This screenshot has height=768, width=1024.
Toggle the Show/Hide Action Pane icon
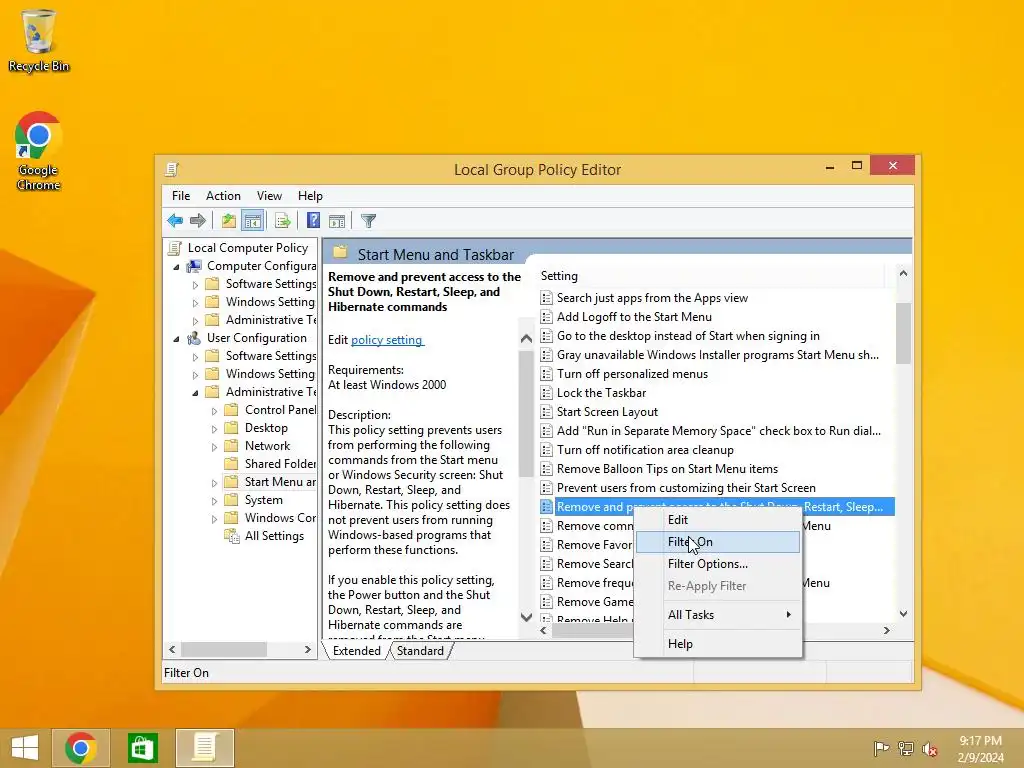pyautogui.click(x=337, y=221)
